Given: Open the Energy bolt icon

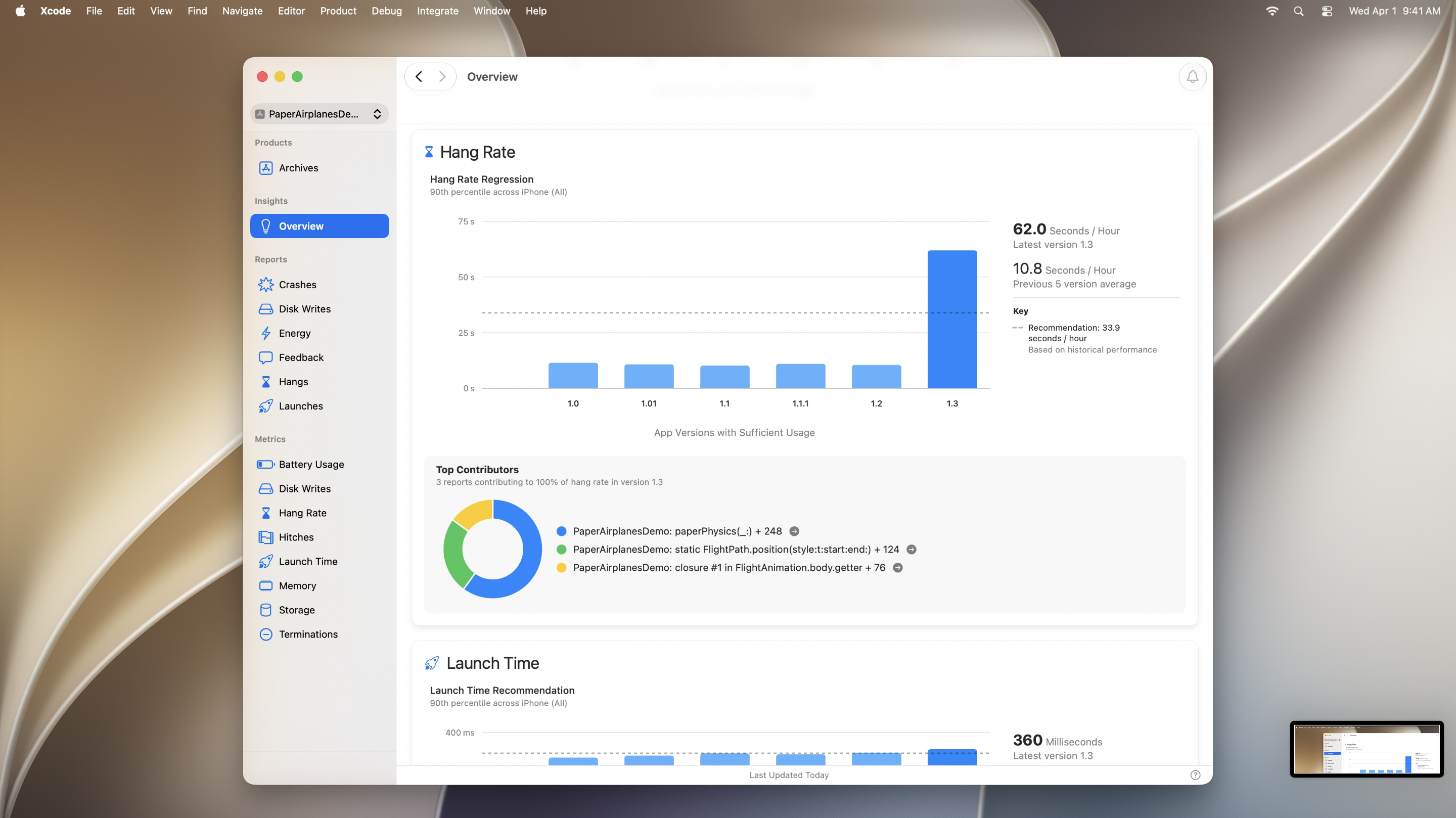Looking at the screenshot, I should click(265, 333).
